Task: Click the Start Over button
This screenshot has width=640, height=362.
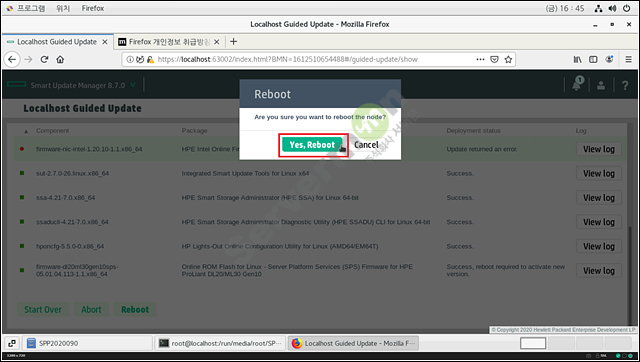Action: pyautogui.click(x=43, y=310)
